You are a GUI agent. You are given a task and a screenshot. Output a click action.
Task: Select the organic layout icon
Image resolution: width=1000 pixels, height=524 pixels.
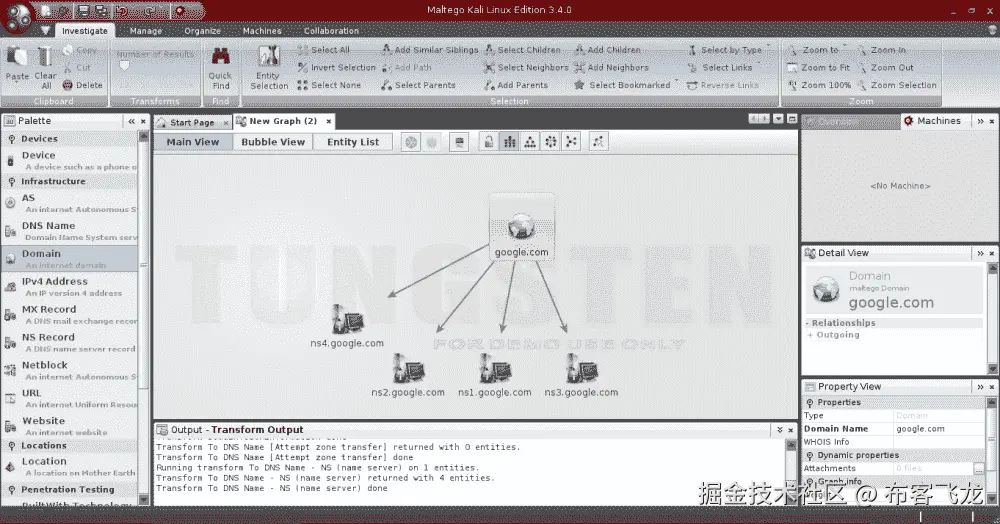[x=571, y=142]
